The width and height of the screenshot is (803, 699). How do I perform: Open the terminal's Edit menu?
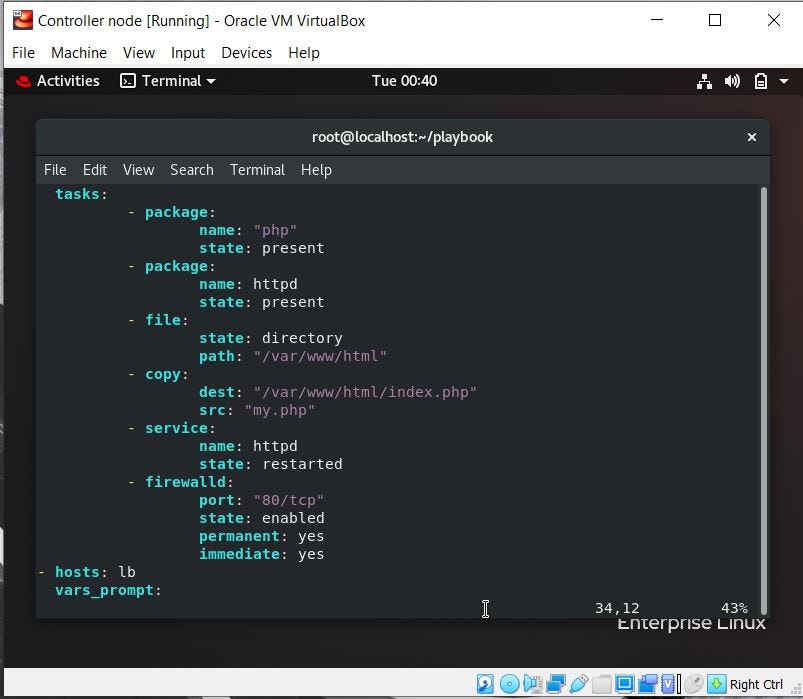95,170
